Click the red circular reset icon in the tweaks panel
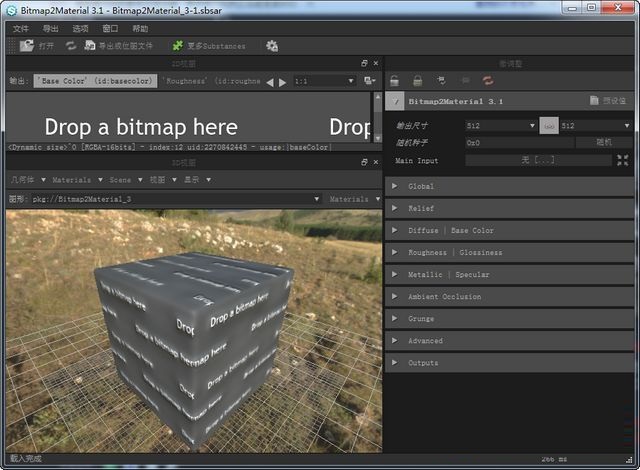Screen dimensions: 640x470 pyautogui.click(x=489, y=80)
